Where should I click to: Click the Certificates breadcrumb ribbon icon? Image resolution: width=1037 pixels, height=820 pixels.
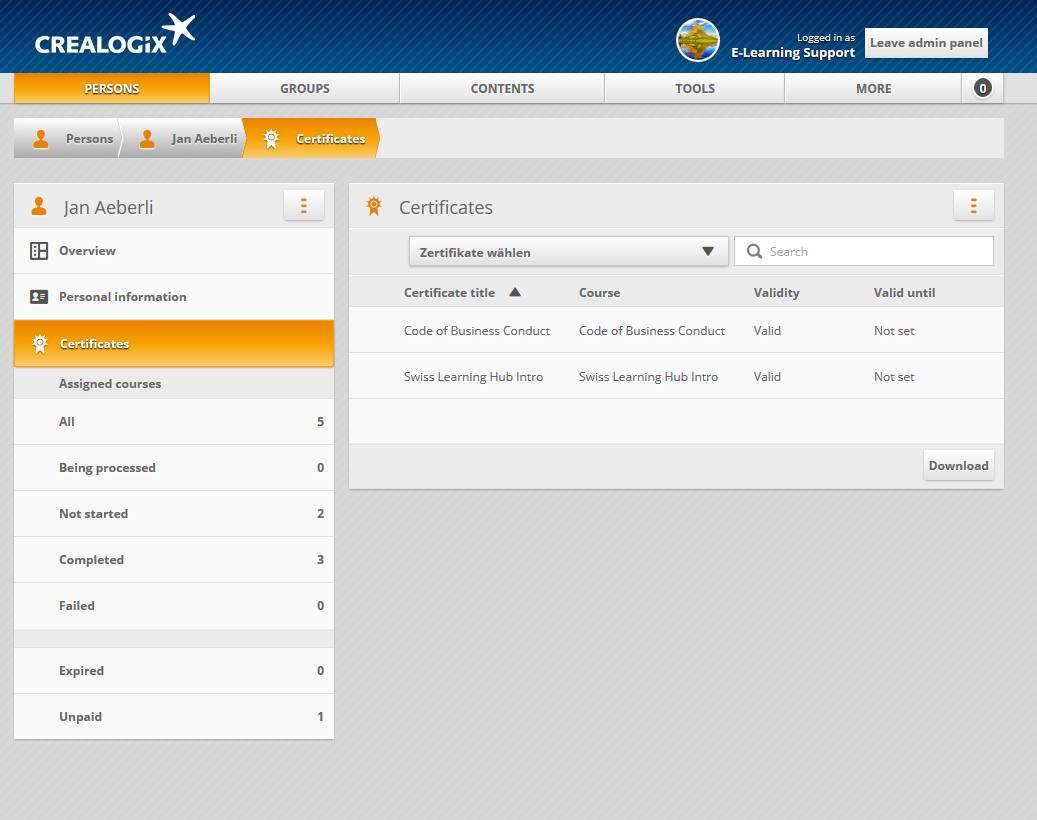(271, 139)
